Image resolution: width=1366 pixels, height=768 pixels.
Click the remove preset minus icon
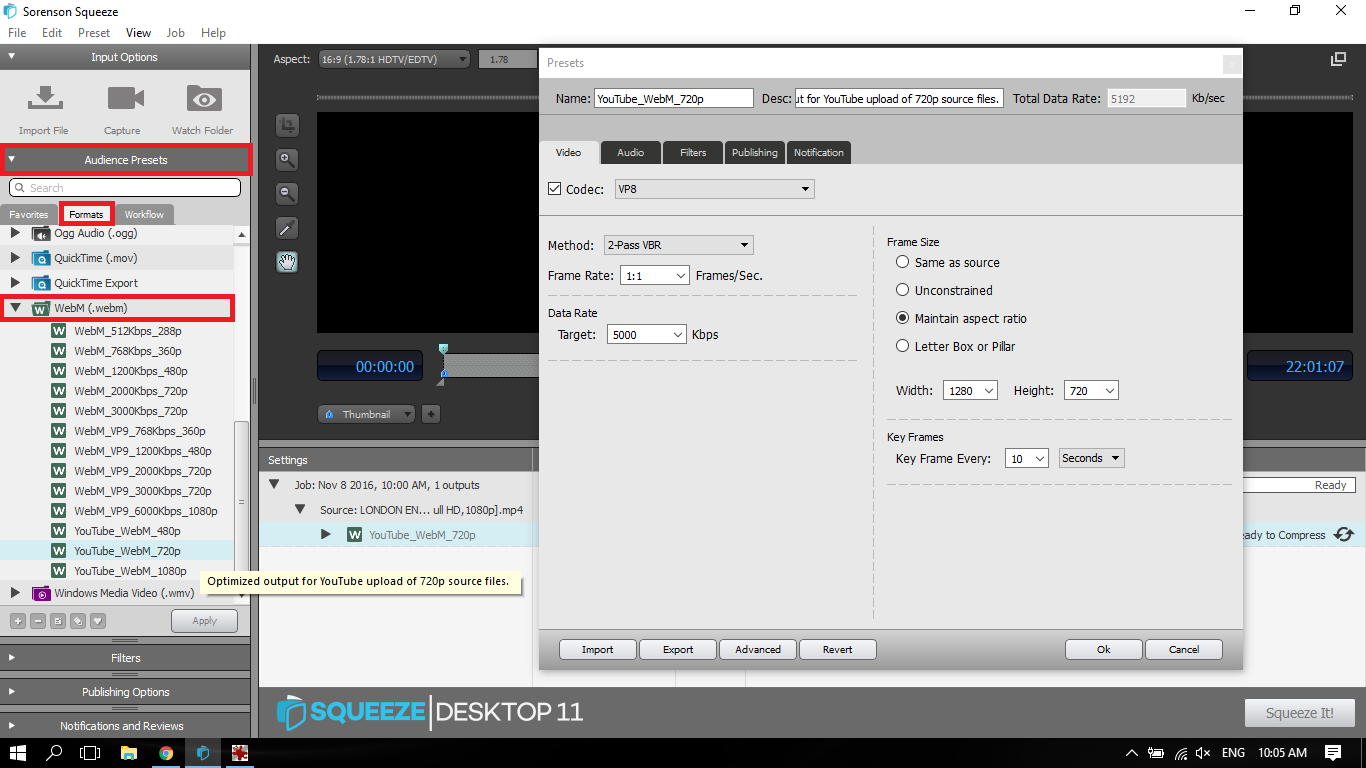pyautogui.click(x=38, y=621)
